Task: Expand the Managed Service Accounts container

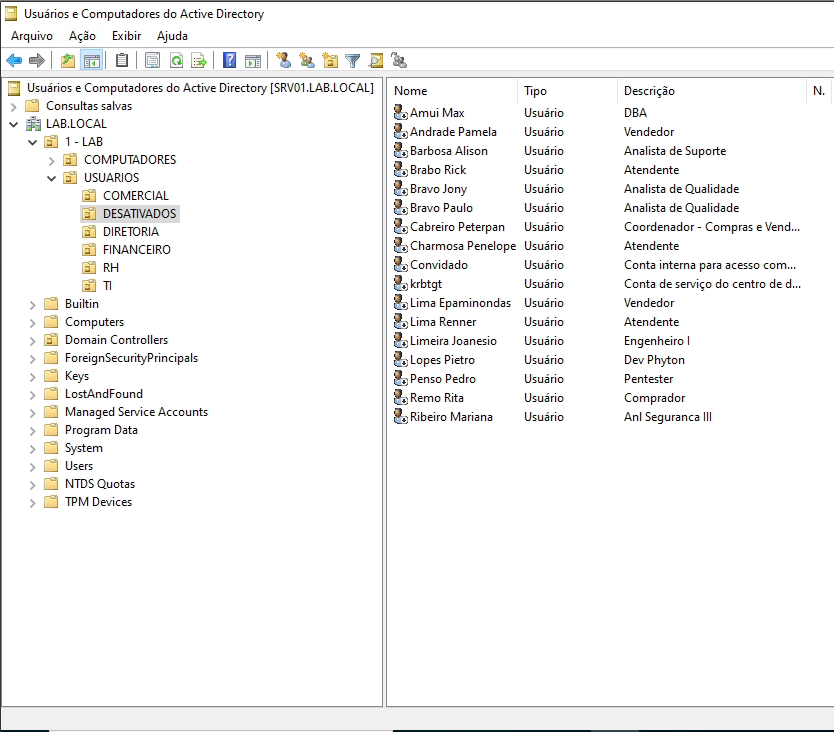Action: point(33,413)
